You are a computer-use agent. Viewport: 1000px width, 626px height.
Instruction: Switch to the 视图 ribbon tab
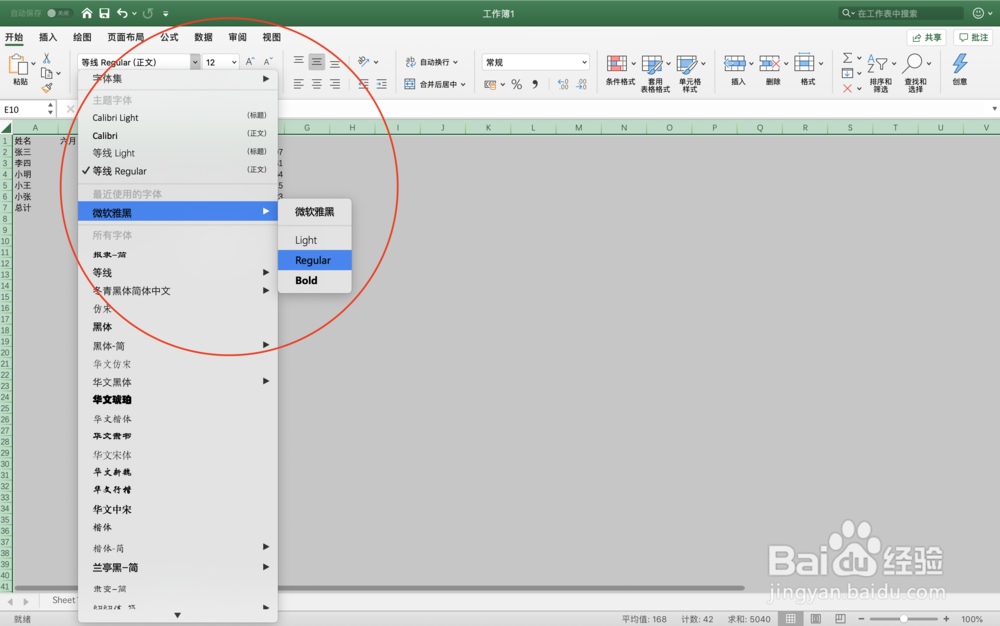click(272, 37)
